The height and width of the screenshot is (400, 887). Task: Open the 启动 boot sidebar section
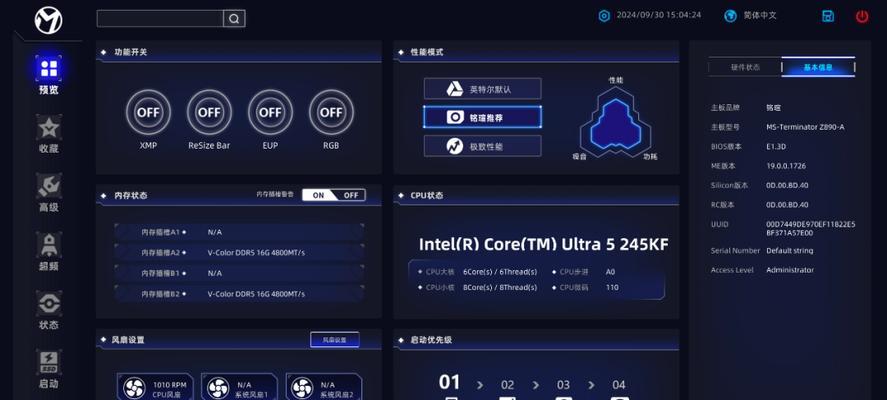coord(49,369)
